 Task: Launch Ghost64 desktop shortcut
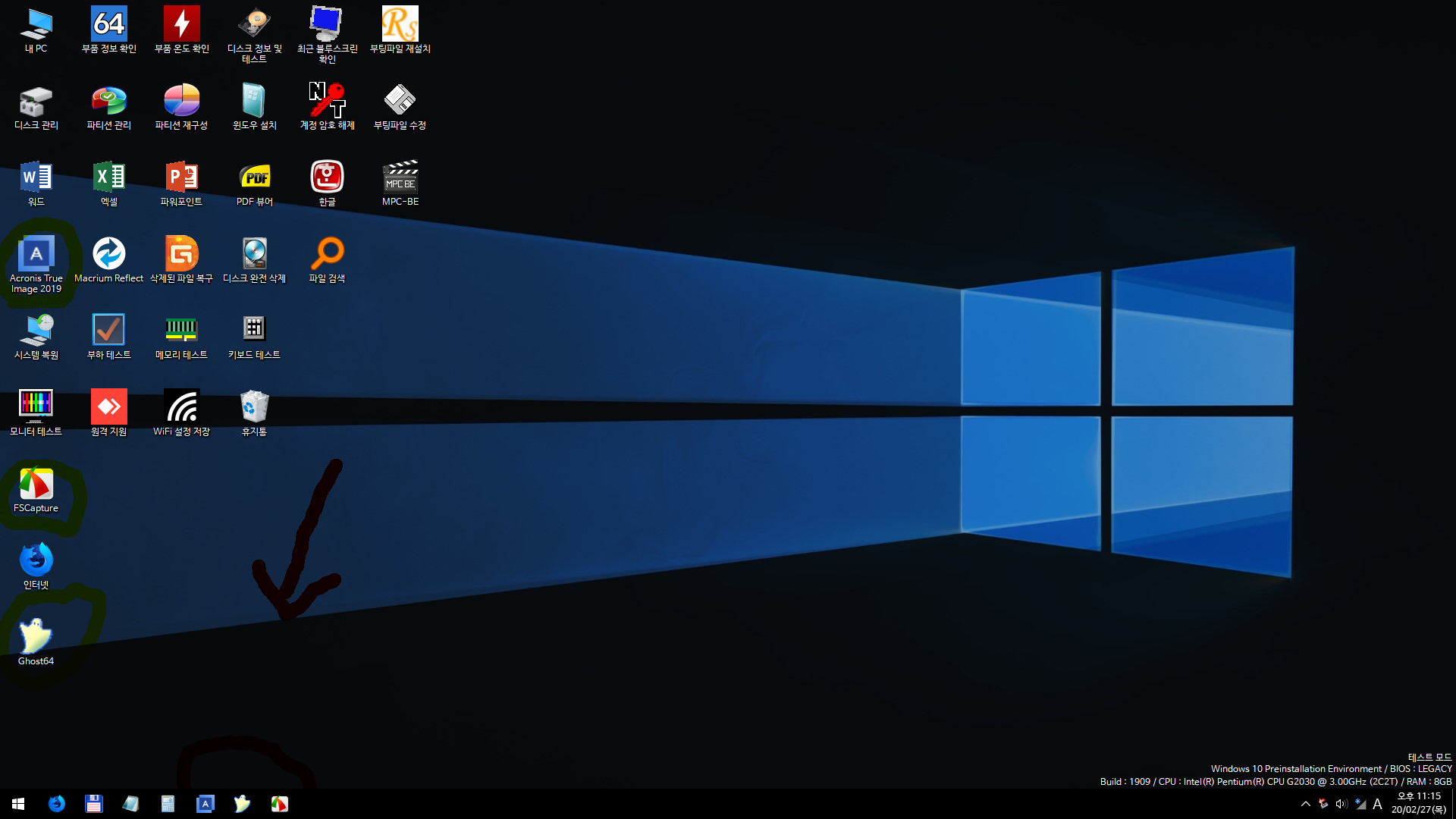[36, 643]
